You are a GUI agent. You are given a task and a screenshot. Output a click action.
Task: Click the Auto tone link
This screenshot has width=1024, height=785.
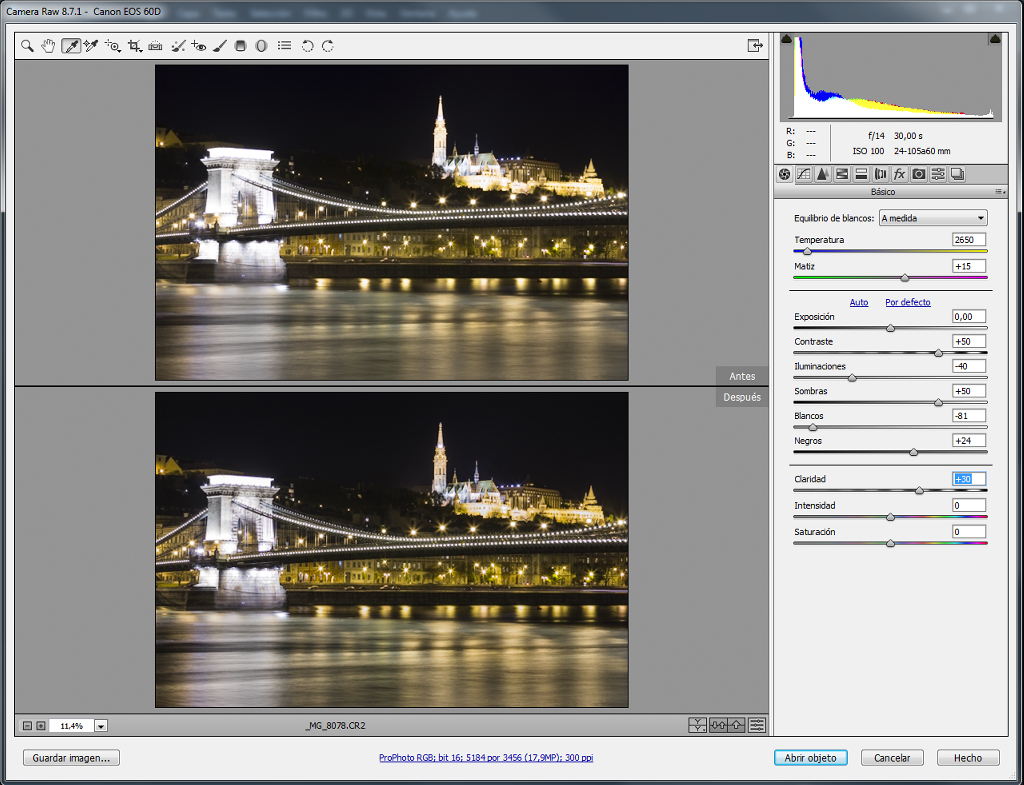(x=859, y=302)
